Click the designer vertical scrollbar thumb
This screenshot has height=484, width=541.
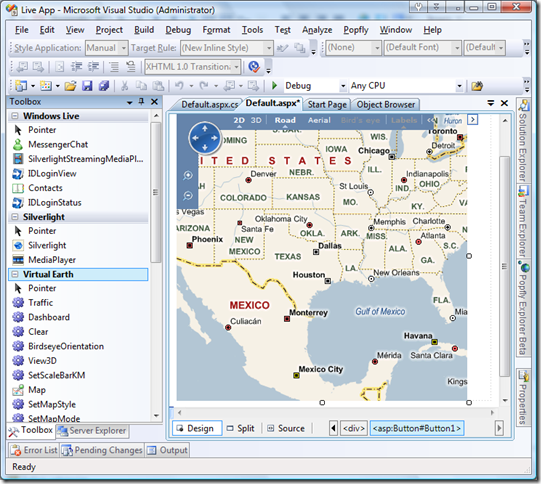point(505,266)
